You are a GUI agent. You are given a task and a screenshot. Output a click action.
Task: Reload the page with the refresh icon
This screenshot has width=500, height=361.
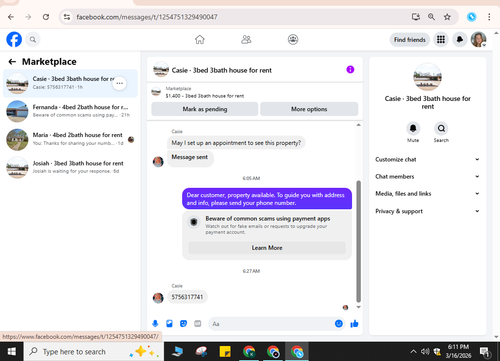pos(46,17)
